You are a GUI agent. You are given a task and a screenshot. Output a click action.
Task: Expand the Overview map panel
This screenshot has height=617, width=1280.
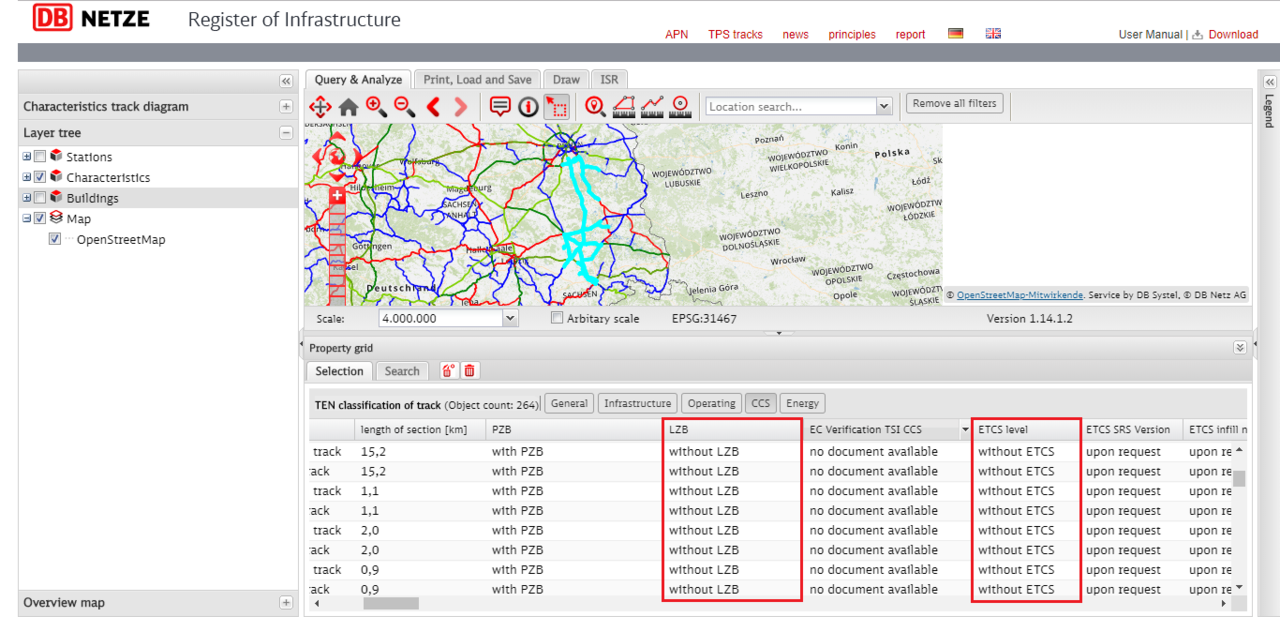(x=286, y=603)
